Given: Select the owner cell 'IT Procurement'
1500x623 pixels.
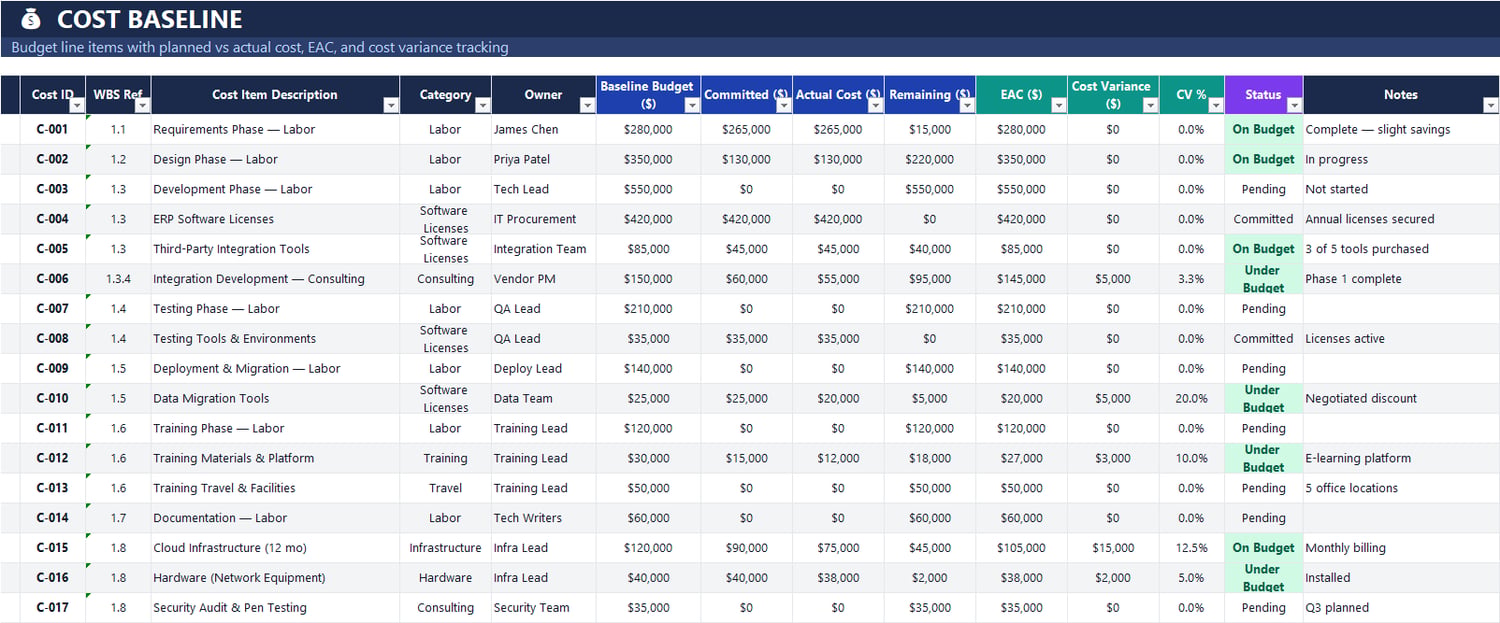Looking at the screenshot, I should (544, 219).
